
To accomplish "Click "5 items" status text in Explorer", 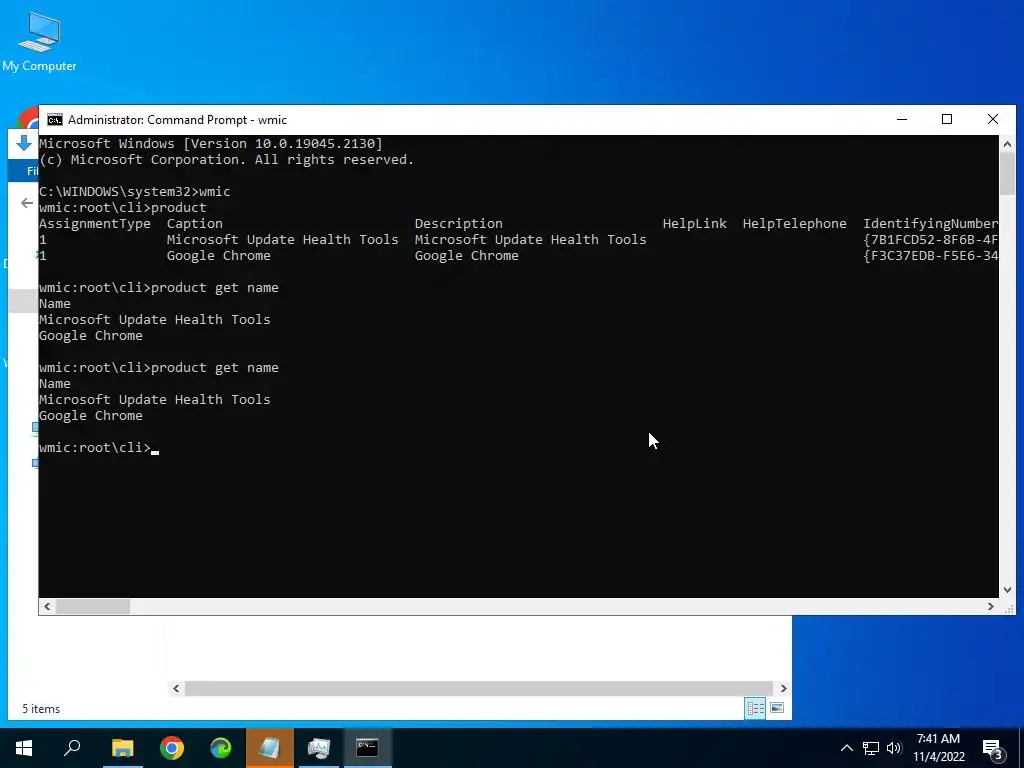I will tap(41, 709).
